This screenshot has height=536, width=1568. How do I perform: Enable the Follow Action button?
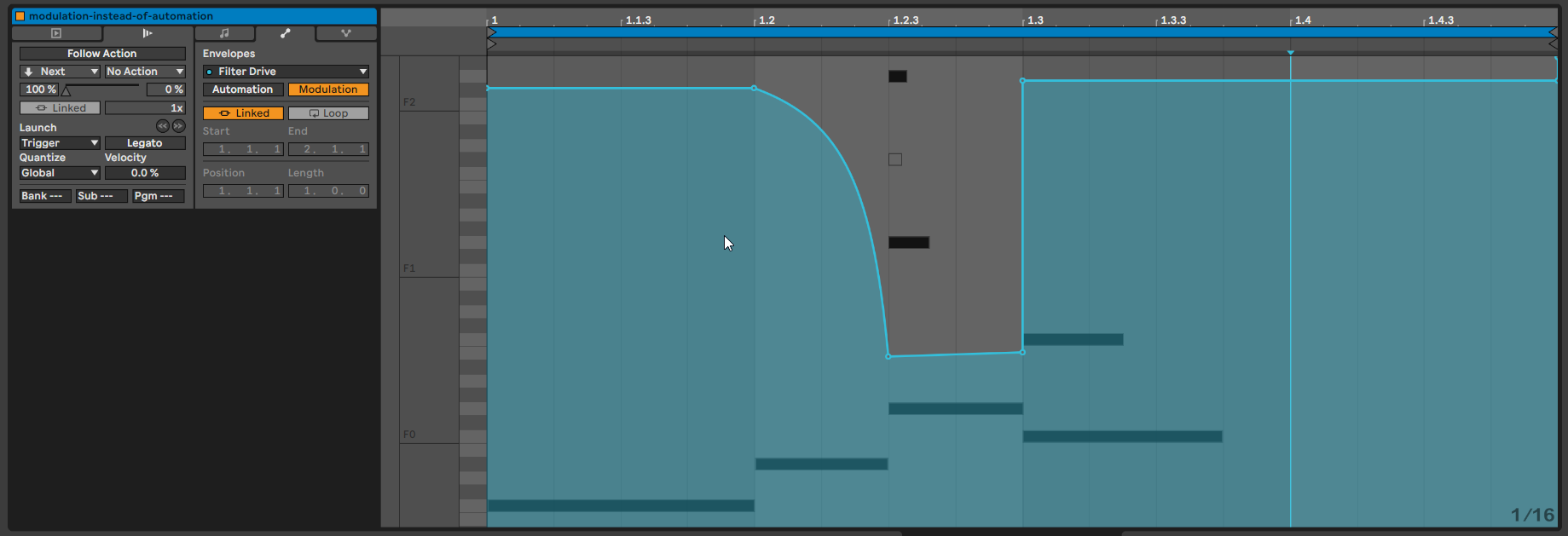pos(101,54)
